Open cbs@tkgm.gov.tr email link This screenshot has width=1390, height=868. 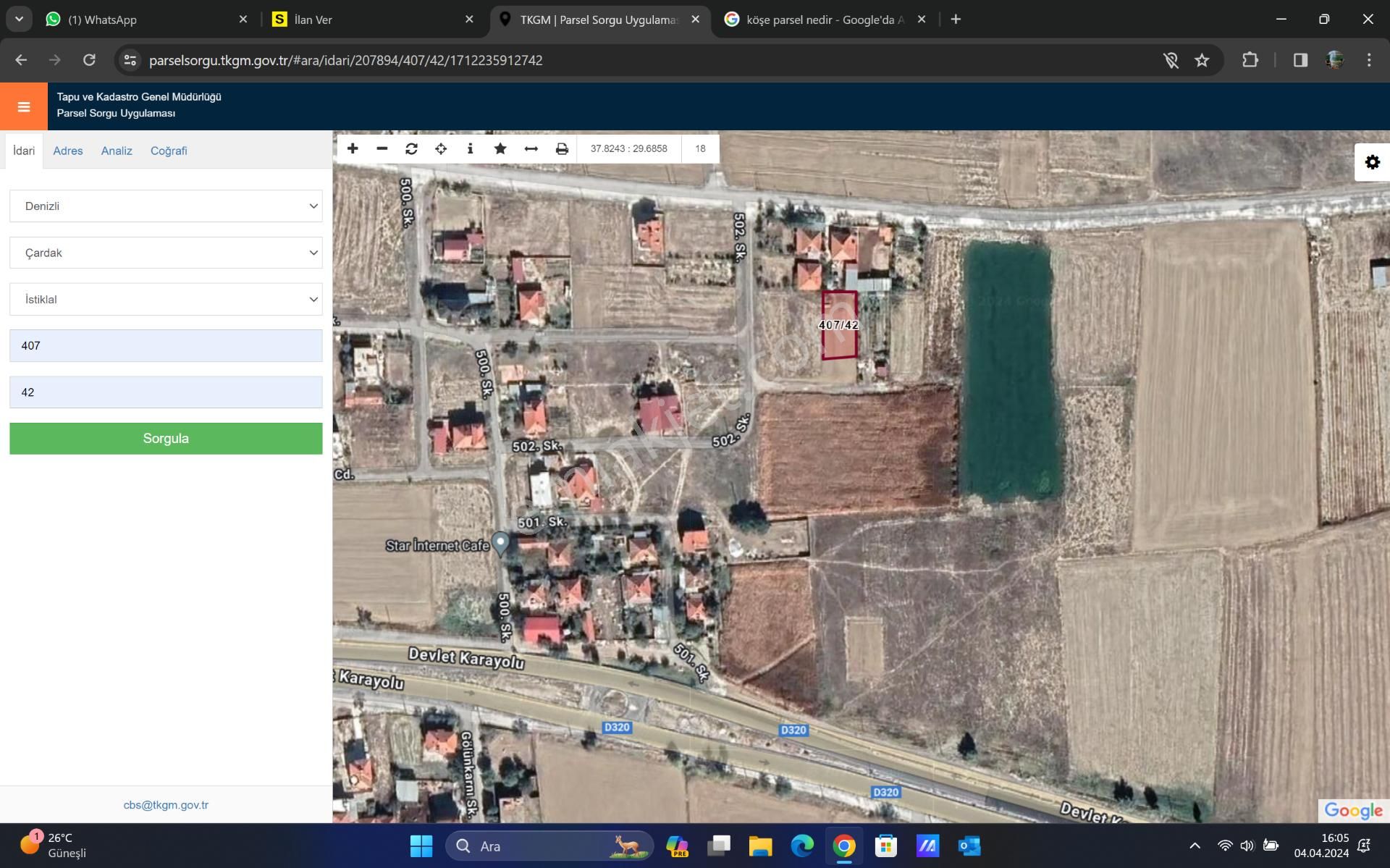pos(166,805)
